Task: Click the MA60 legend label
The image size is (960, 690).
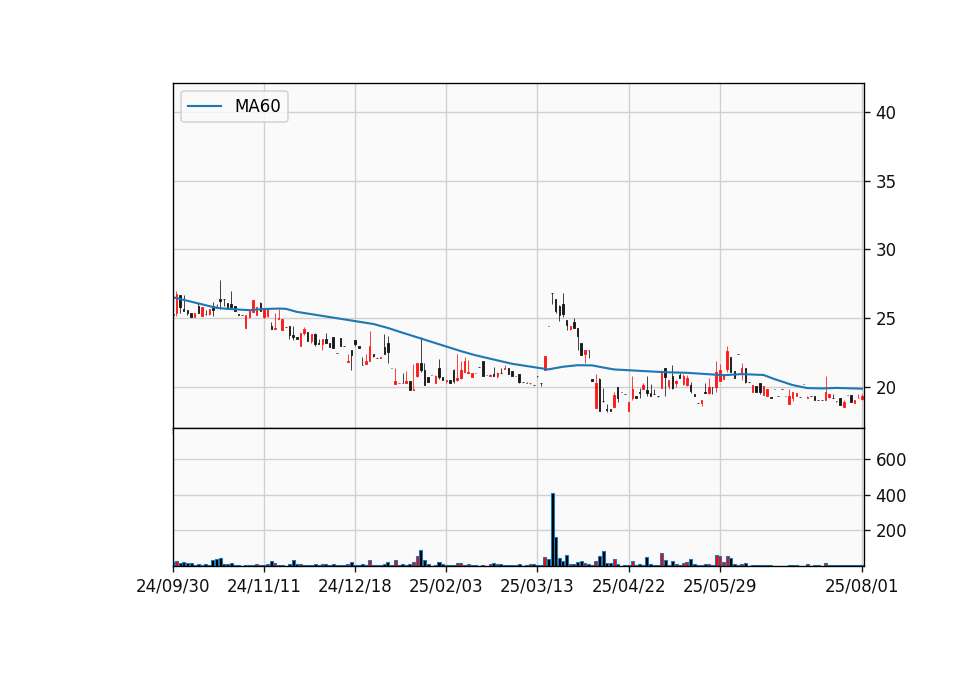Action: pyautogui.click(x=257, y=106)
